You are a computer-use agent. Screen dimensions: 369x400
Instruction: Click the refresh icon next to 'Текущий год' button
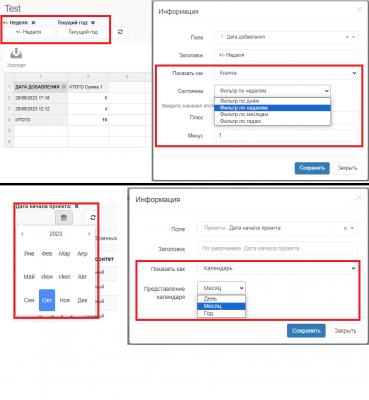pos(120,32)
